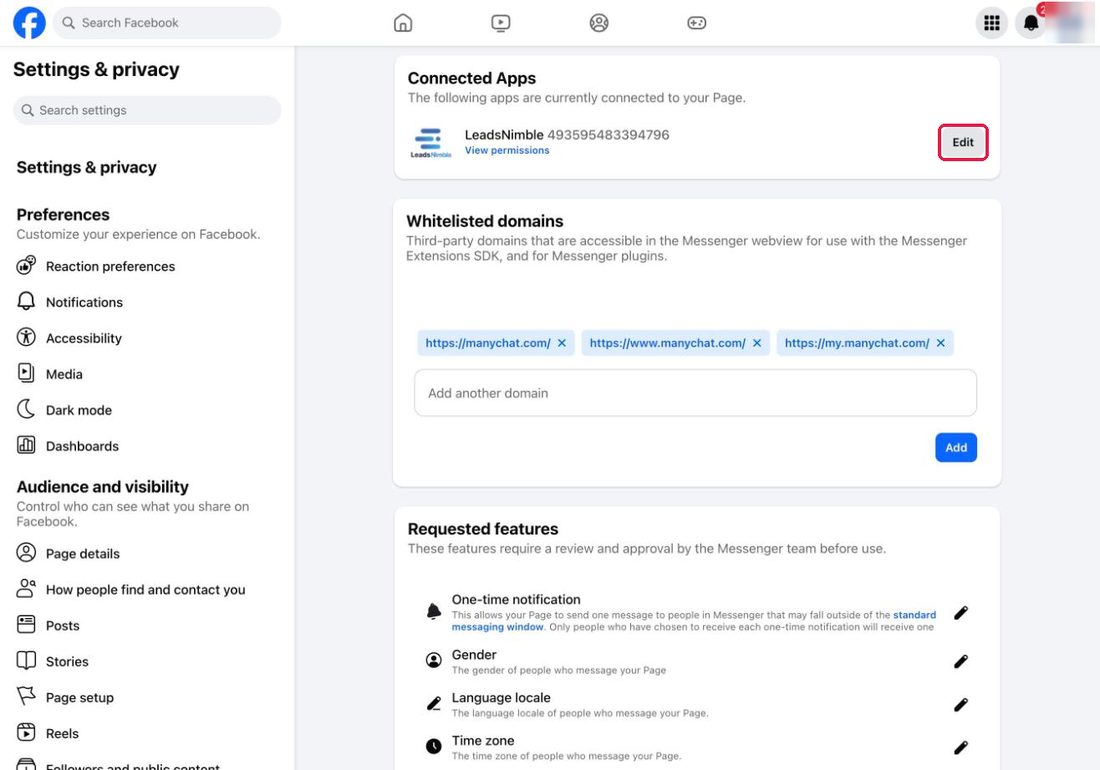Click the Notifications bell sidebar icon
Viewport: 1100px width, 770px height.
26,302
